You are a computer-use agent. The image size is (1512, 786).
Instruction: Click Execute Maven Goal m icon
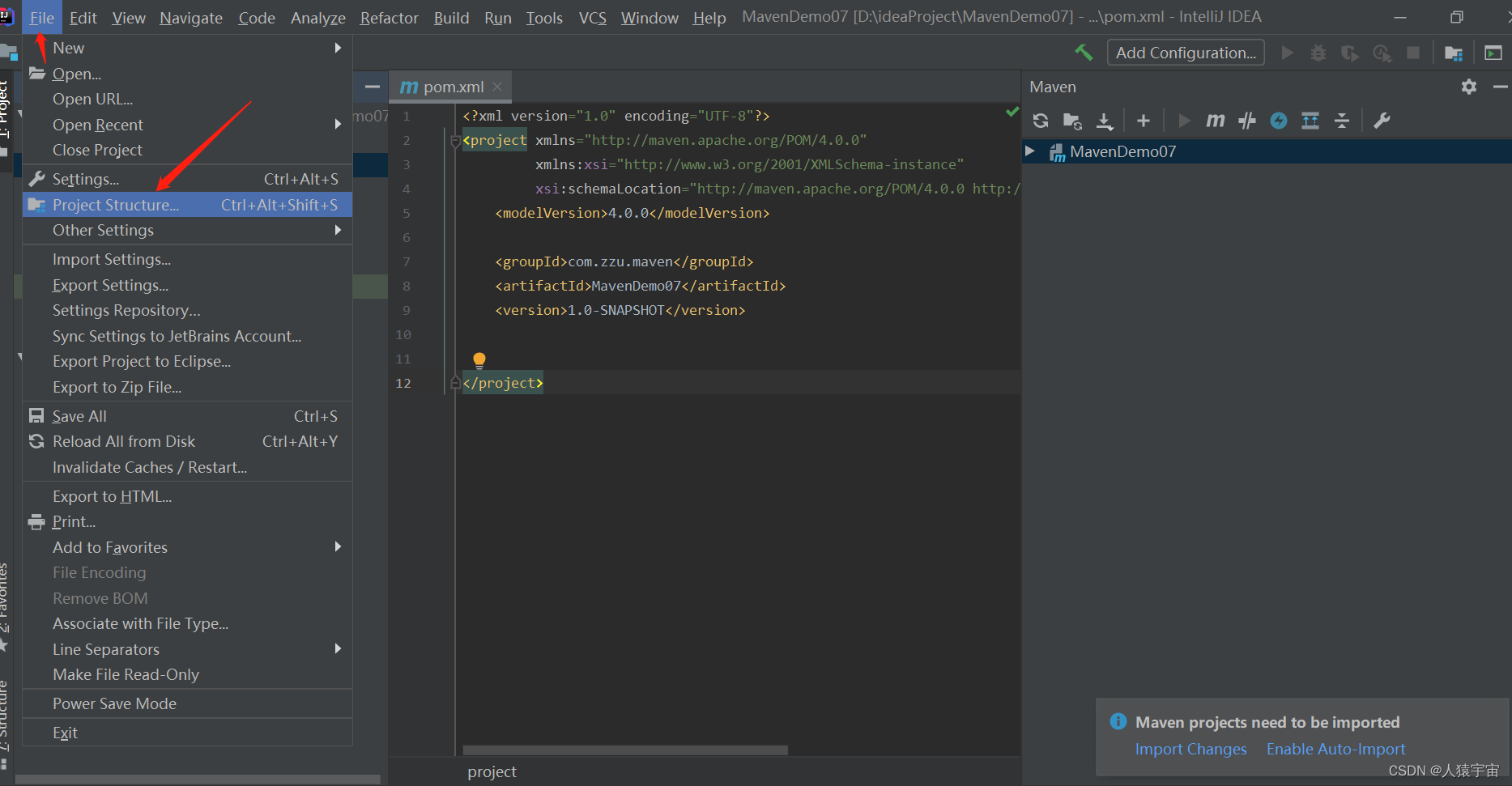[x=1215, y=121]
